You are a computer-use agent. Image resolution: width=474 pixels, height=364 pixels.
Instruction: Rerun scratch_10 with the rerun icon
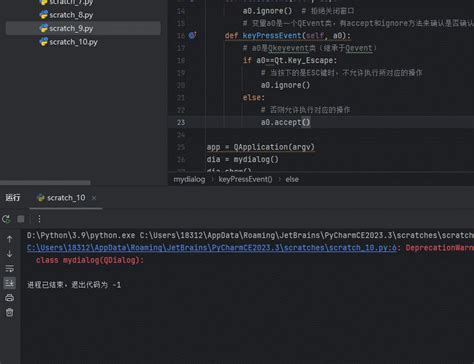click(x=6, y=219)
